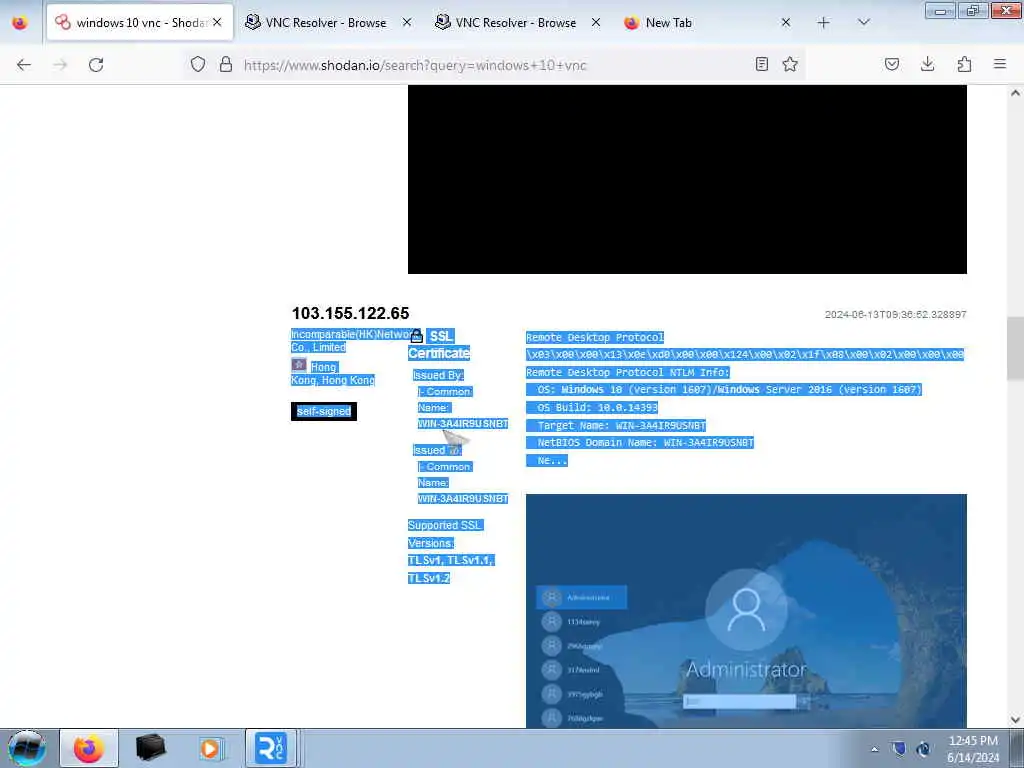1024x768 pixels.
Task: Close the New Tab tab
Action: [x=786, y=22]
